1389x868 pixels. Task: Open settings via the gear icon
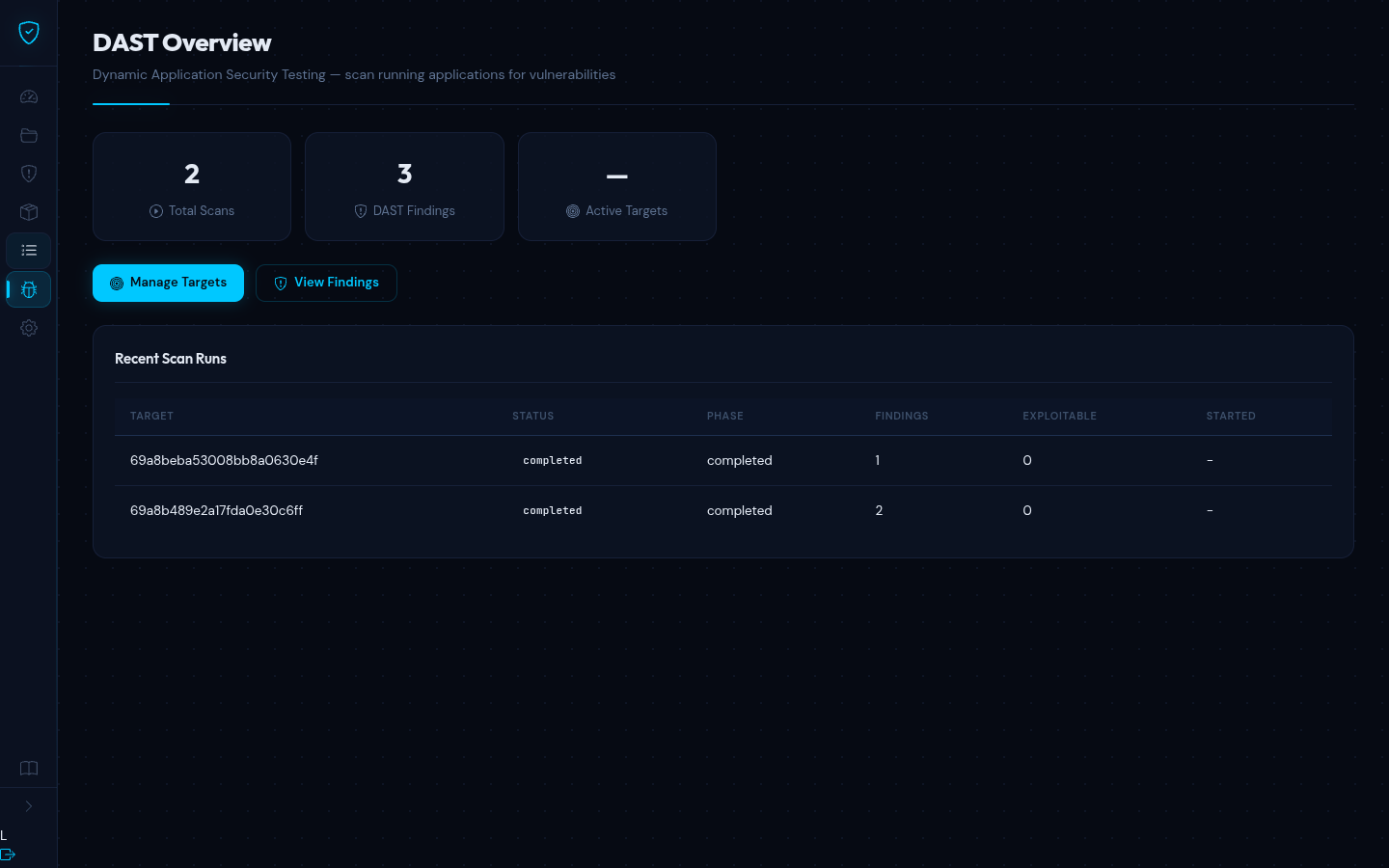pyautogui.click(x=29, y=328)
